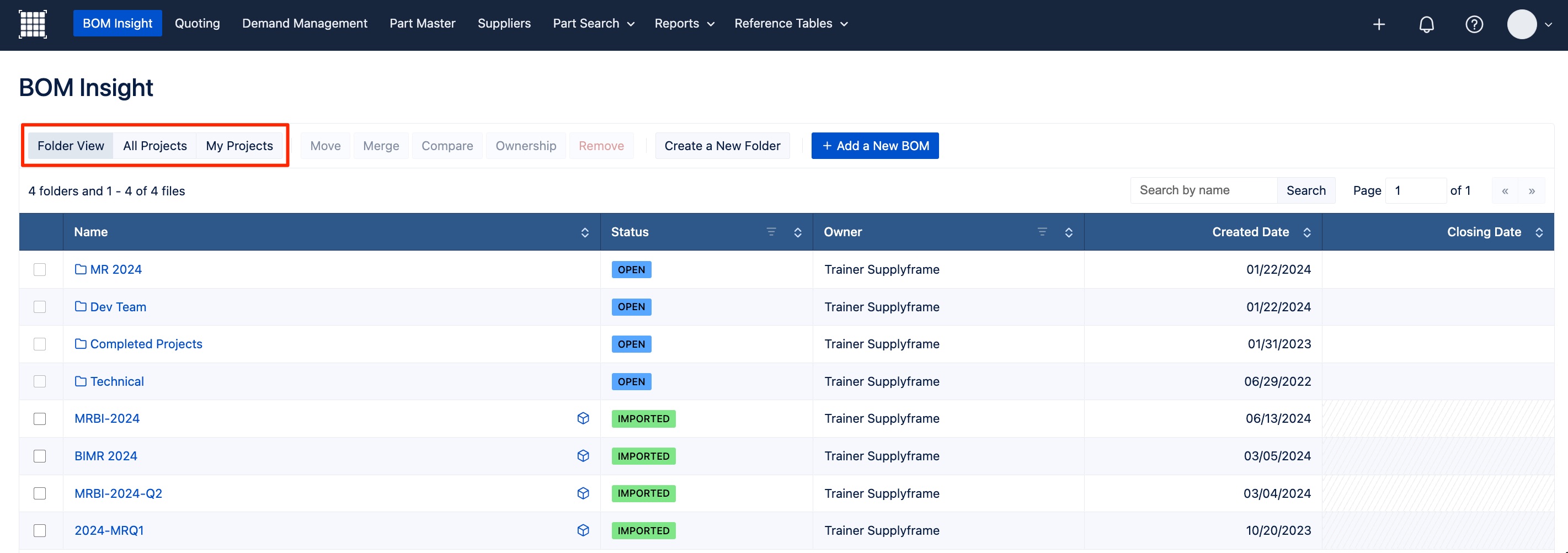The width and height of the screenshot is (1568, 553).
Task: Click the Page number input
Action: point(1415,190)
